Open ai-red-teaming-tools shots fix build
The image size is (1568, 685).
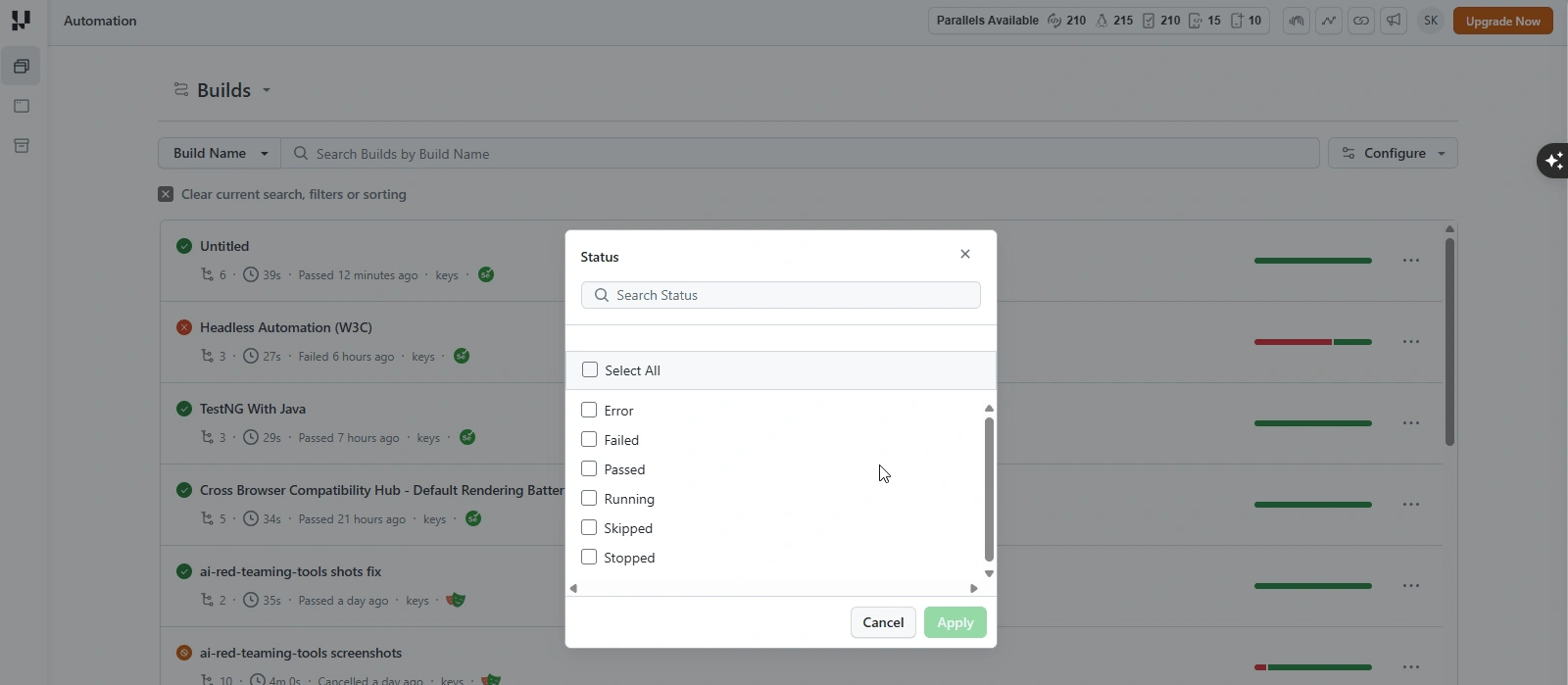[x=291, y=571]
